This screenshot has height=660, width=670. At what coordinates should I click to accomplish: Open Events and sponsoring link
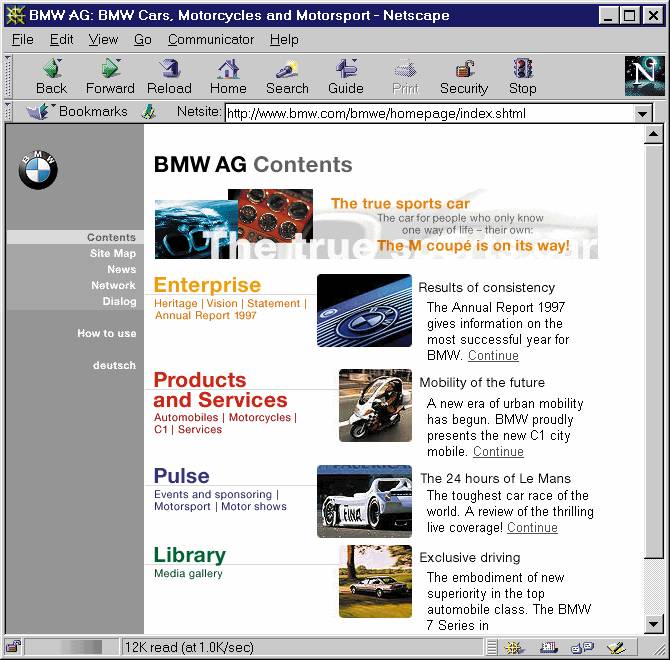click(x=213, y=494)
